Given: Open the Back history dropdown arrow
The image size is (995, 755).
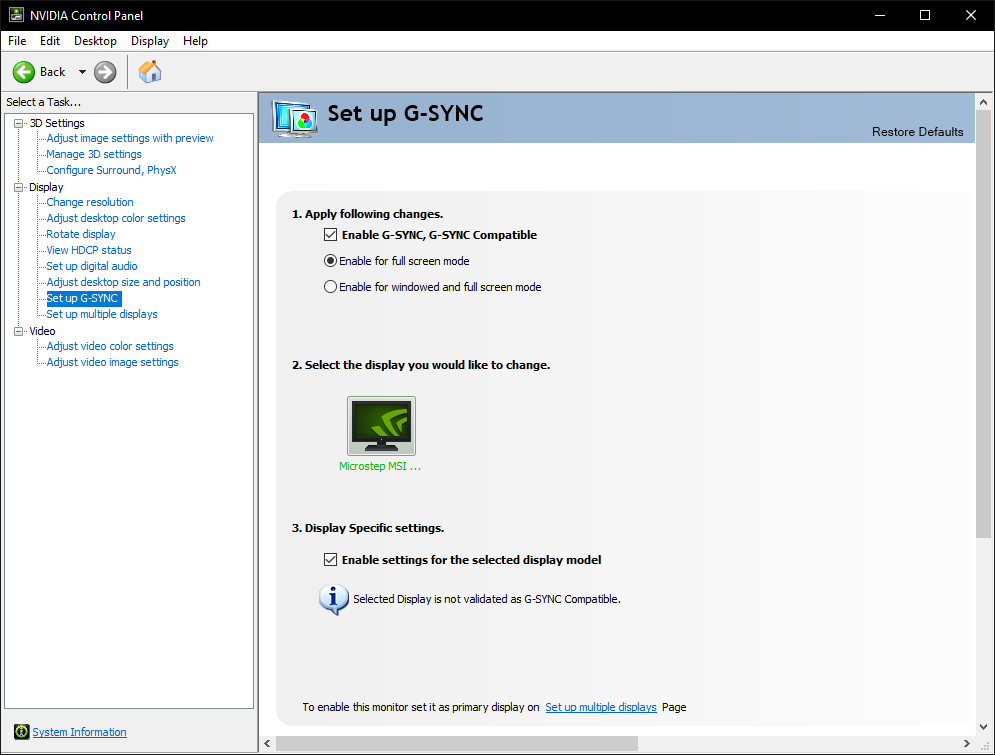Looking at the screenshot, I should click(x=82, y=72).
